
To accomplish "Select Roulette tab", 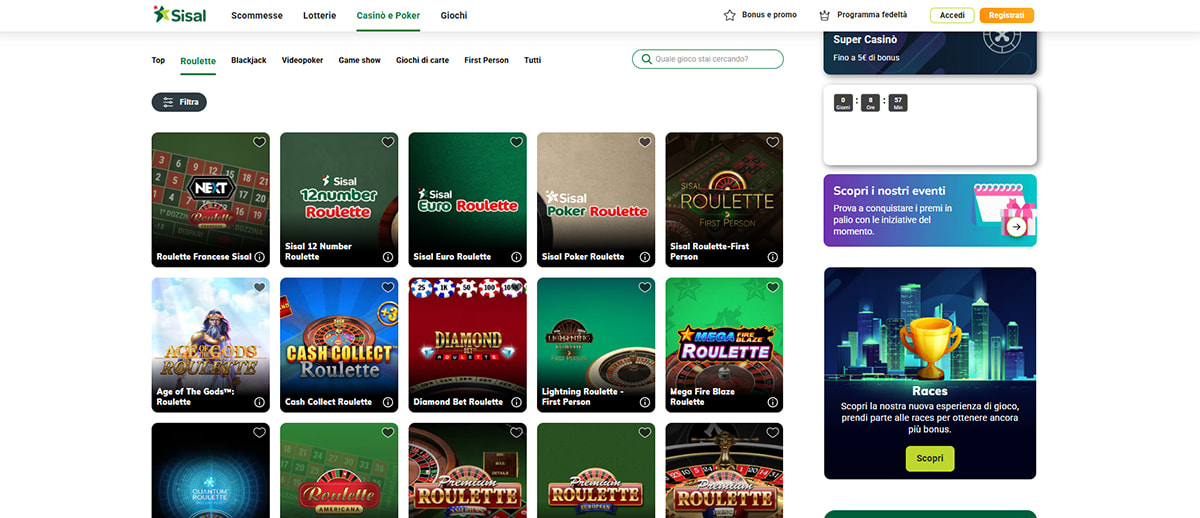I will (198, 61).
